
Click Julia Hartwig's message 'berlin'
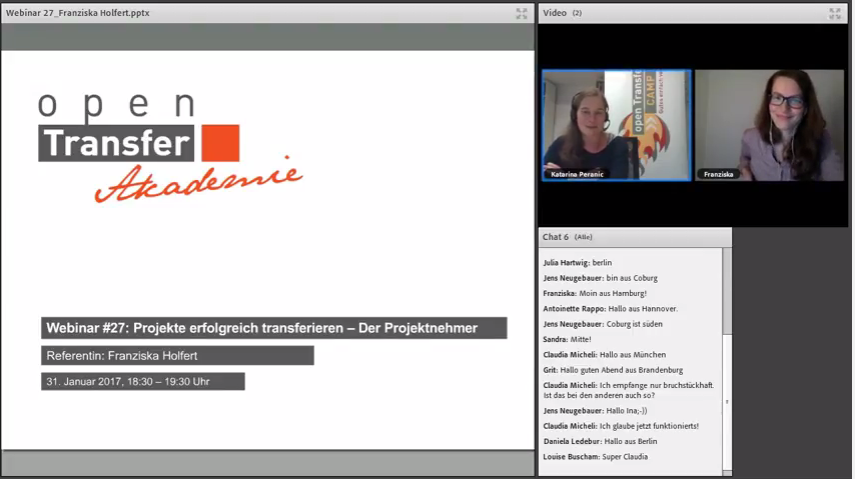tap(577, 262)
